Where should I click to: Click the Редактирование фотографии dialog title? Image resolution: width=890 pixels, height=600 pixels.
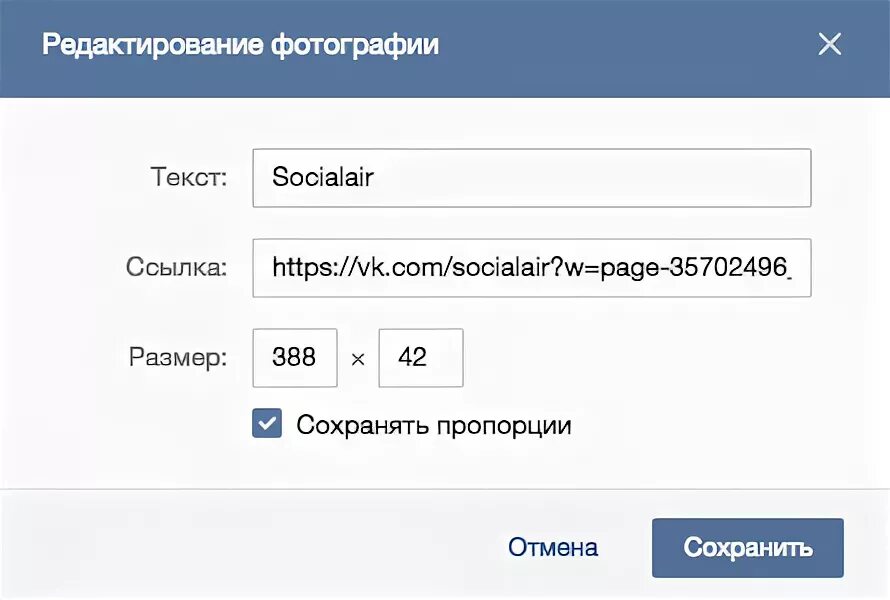point(241,45)
